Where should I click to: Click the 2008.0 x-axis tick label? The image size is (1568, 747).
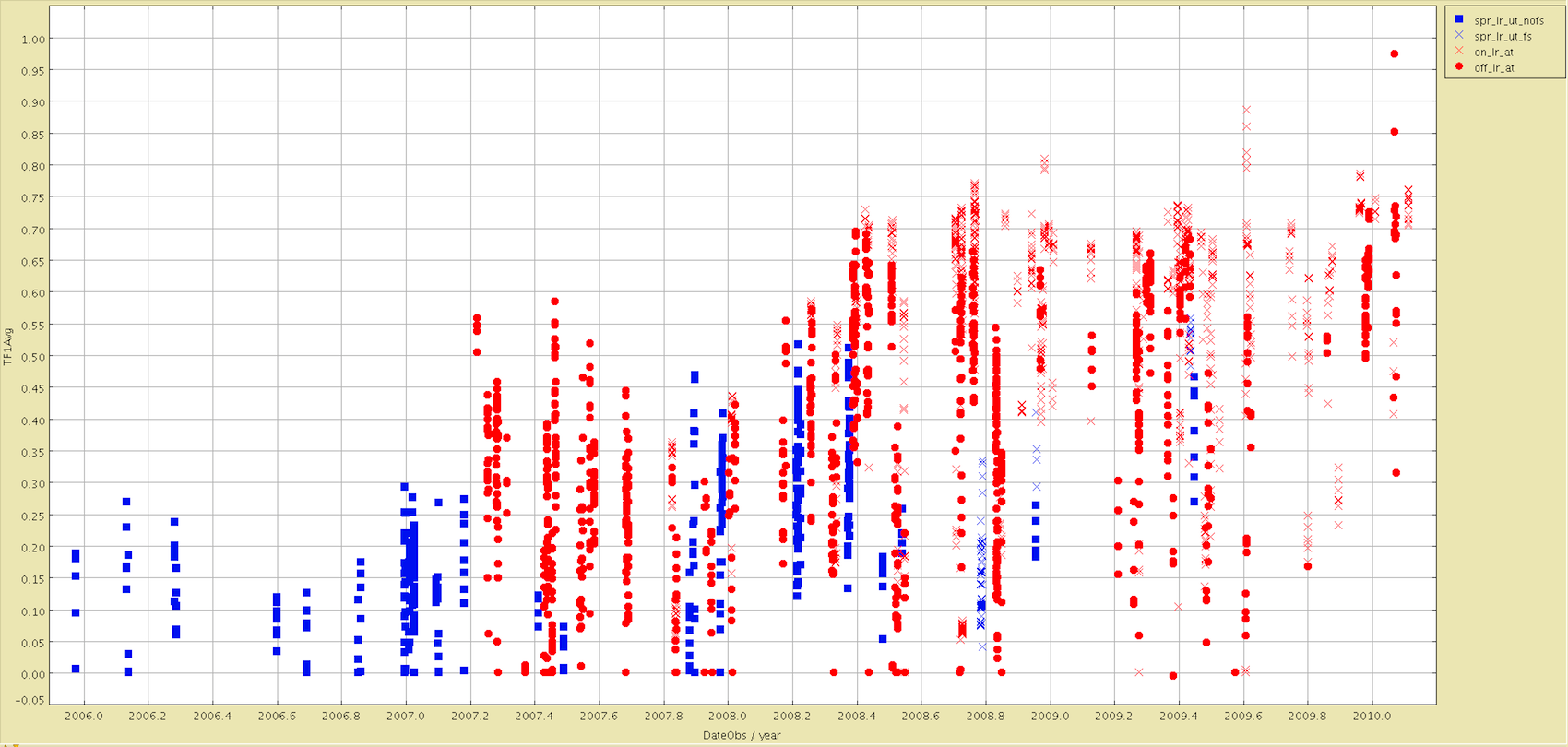(728, 716)
